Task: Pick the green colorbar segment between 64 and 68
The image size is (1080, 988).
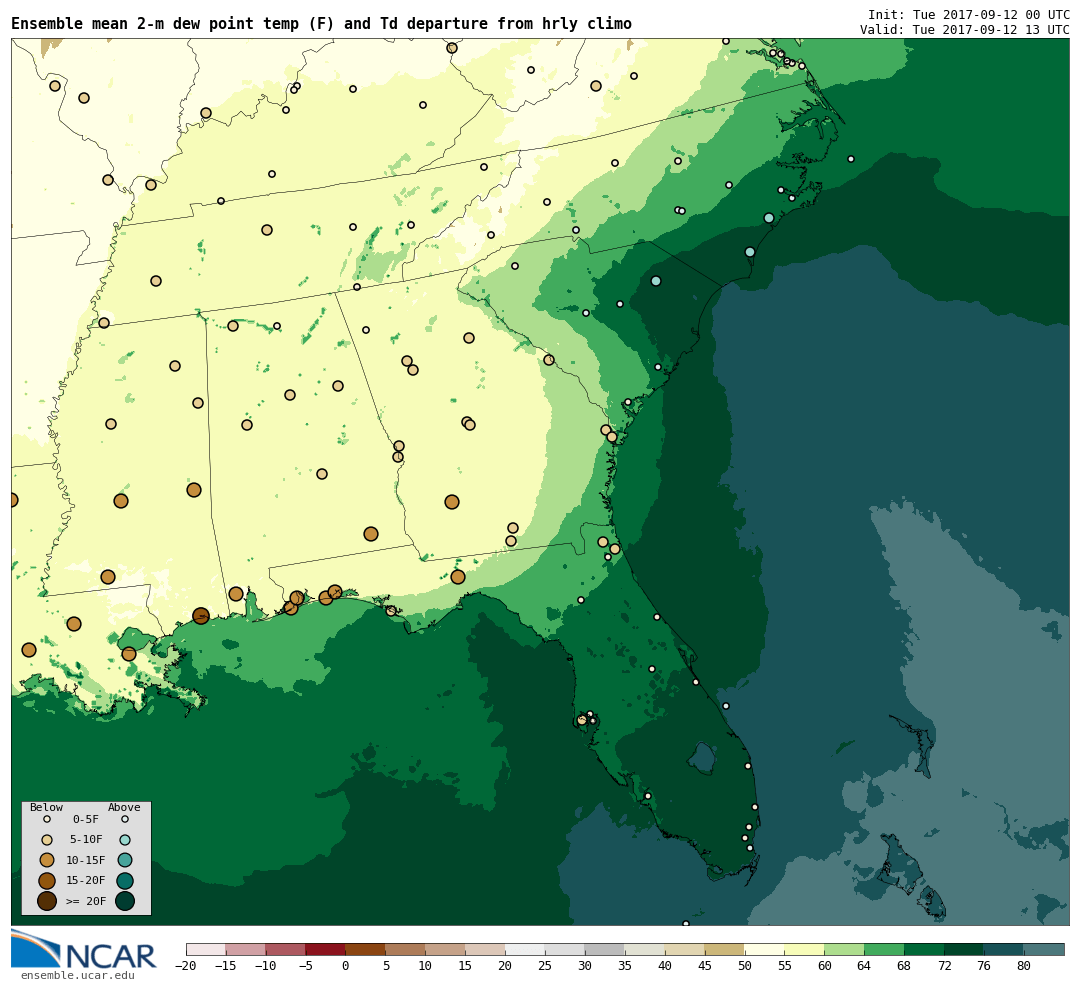Action: pos(885,950)
